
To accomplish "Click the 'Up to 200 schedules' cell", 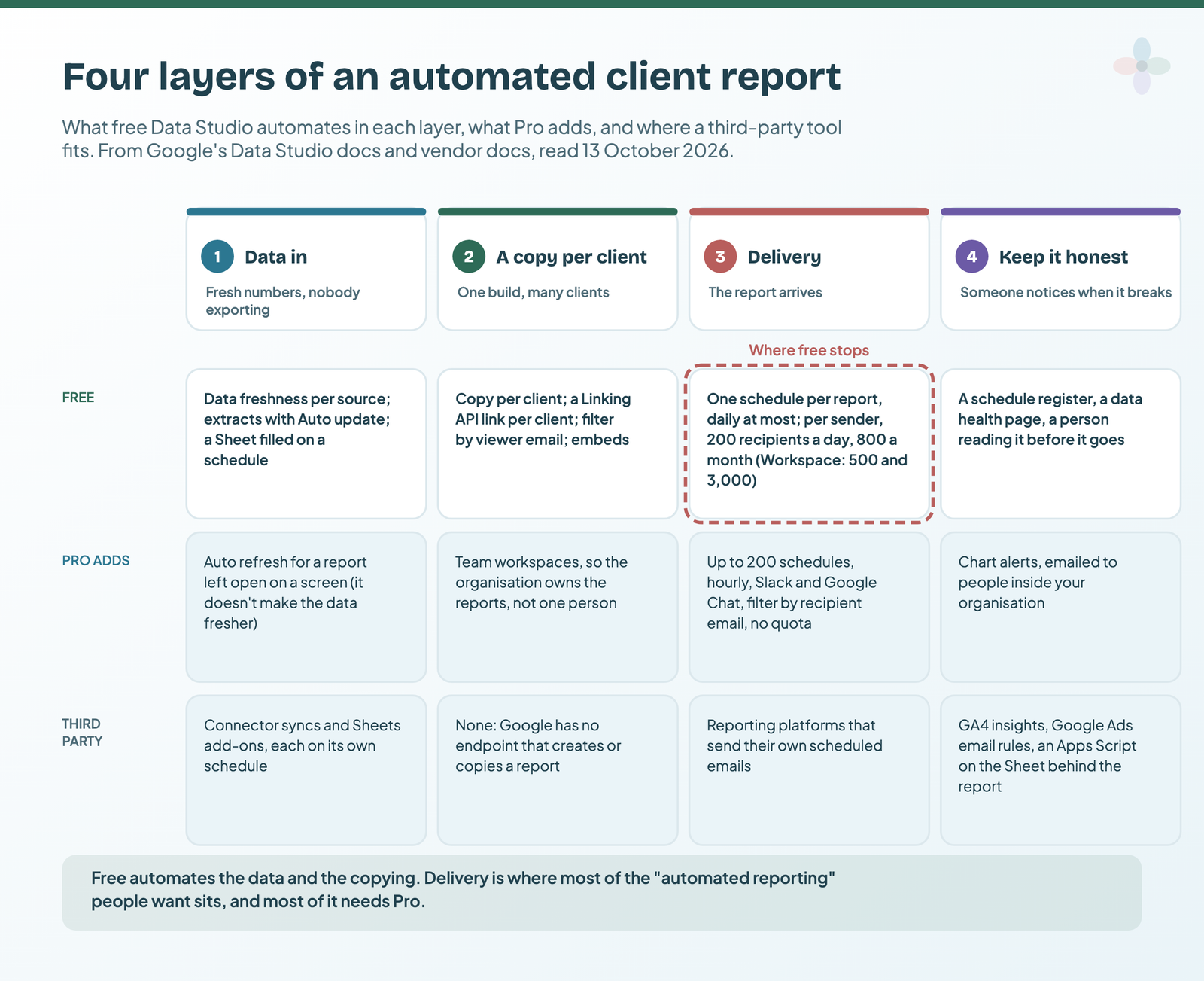I will tap(809, 607).
